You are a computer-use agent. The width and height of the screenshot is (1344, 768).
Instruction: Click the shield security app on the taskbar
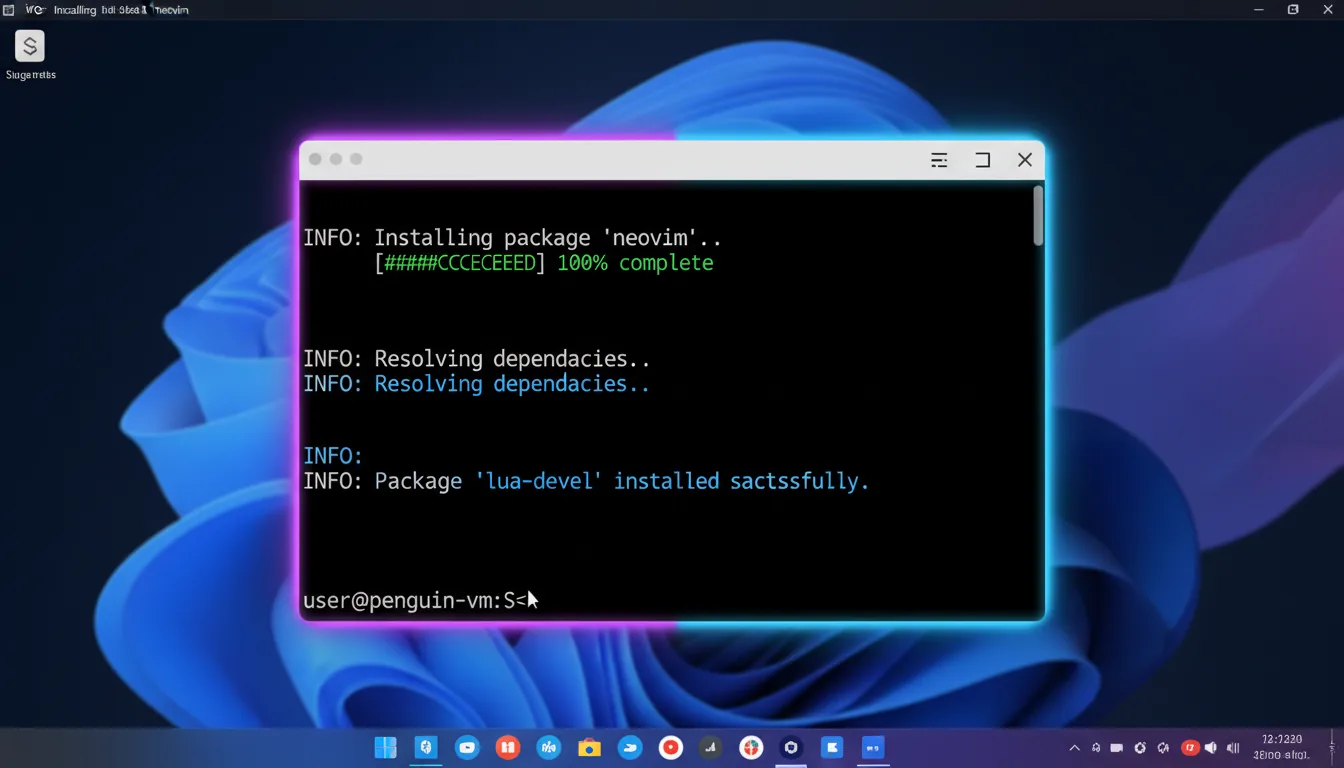(x=791, y=747)
